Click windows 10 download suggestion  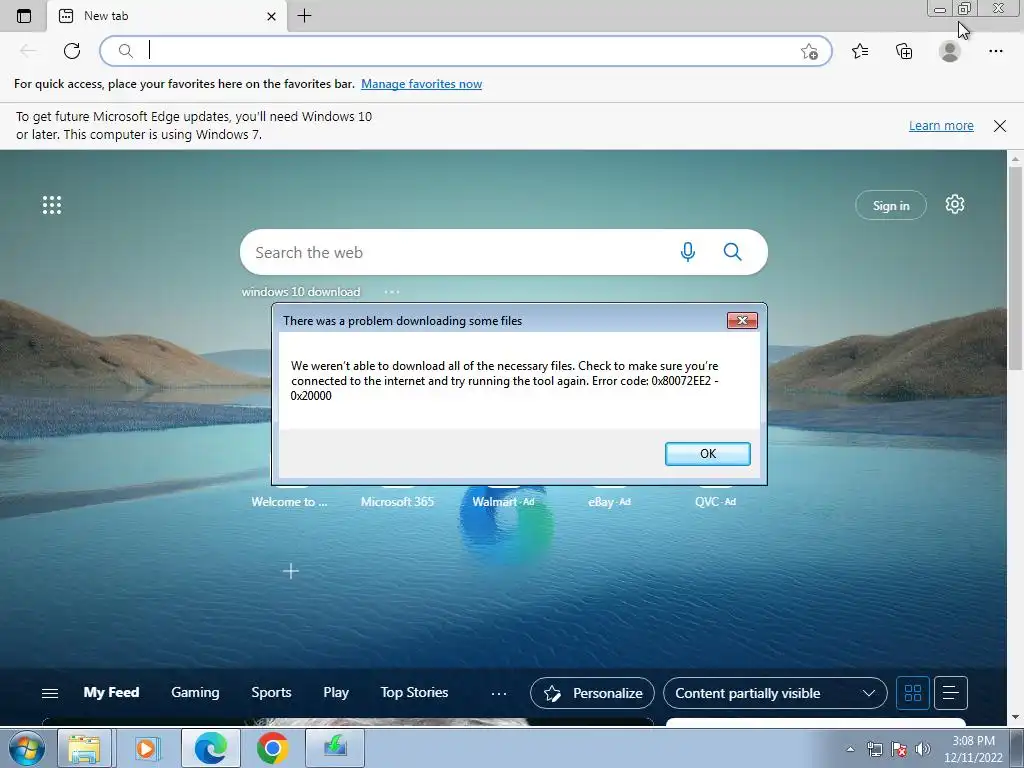tap(301, 292)
